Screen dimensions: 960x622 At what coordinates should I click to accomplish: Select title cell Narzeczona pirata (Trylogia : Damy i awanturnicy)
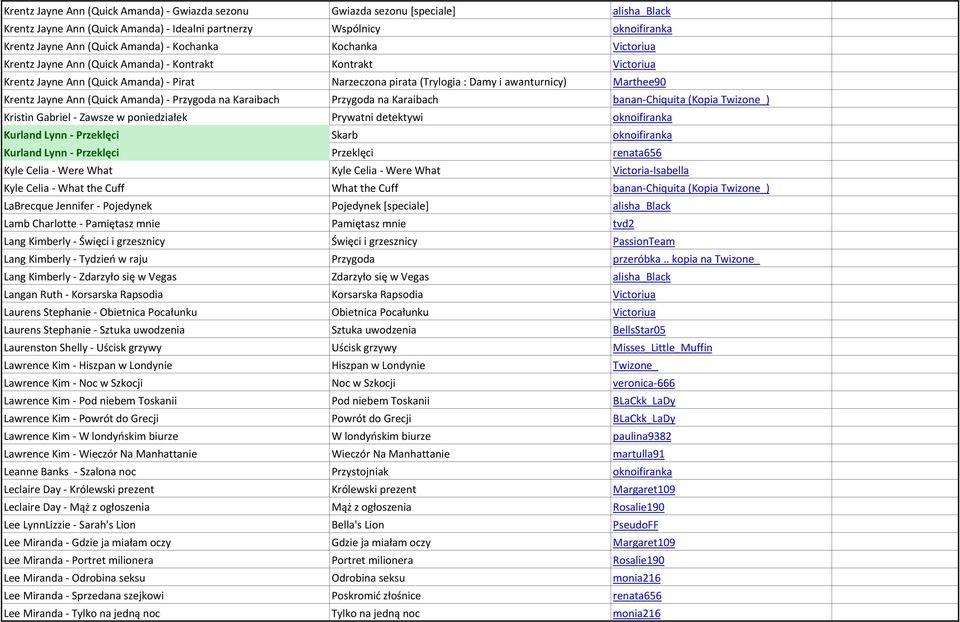tap(470, 82)
